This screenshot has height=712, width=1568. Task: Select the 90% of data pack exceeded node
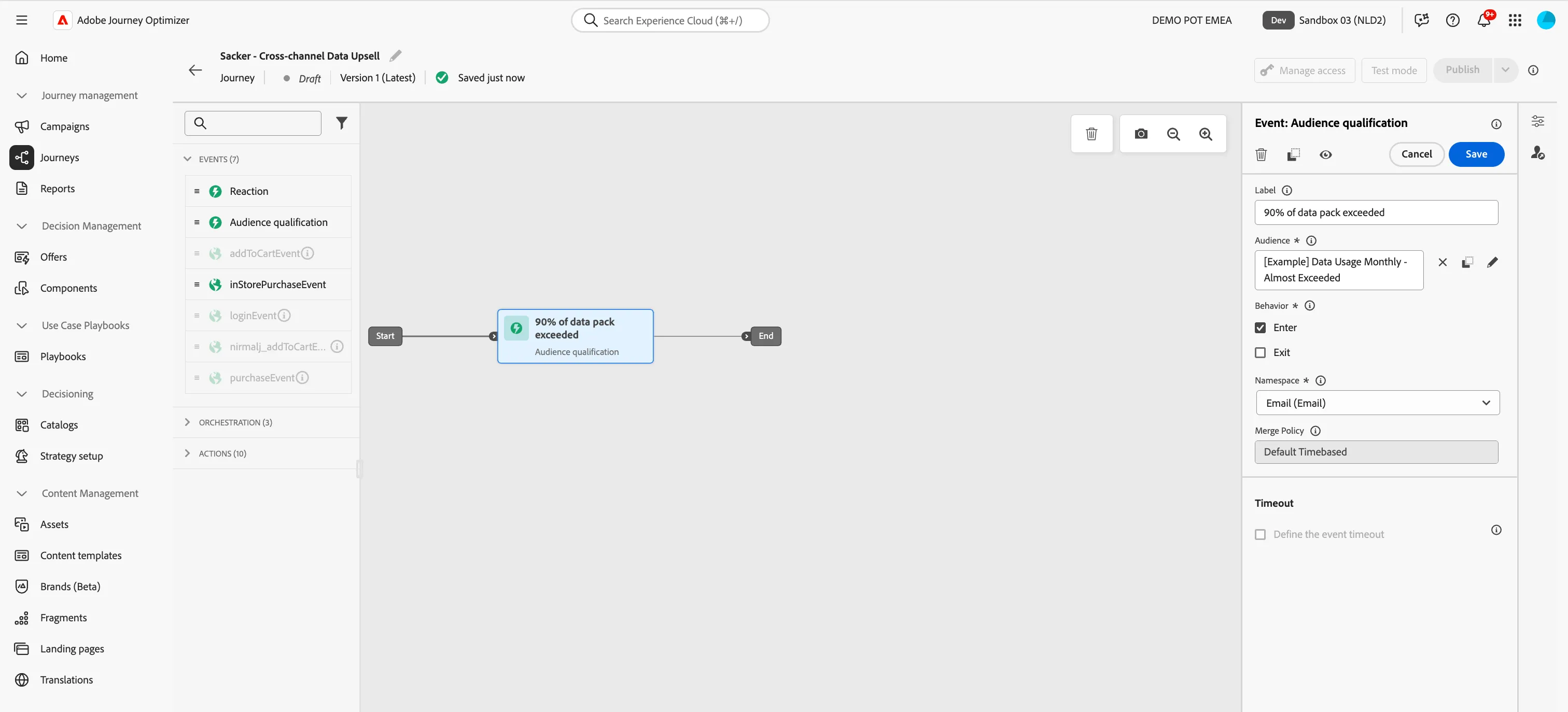coord(575,336)
